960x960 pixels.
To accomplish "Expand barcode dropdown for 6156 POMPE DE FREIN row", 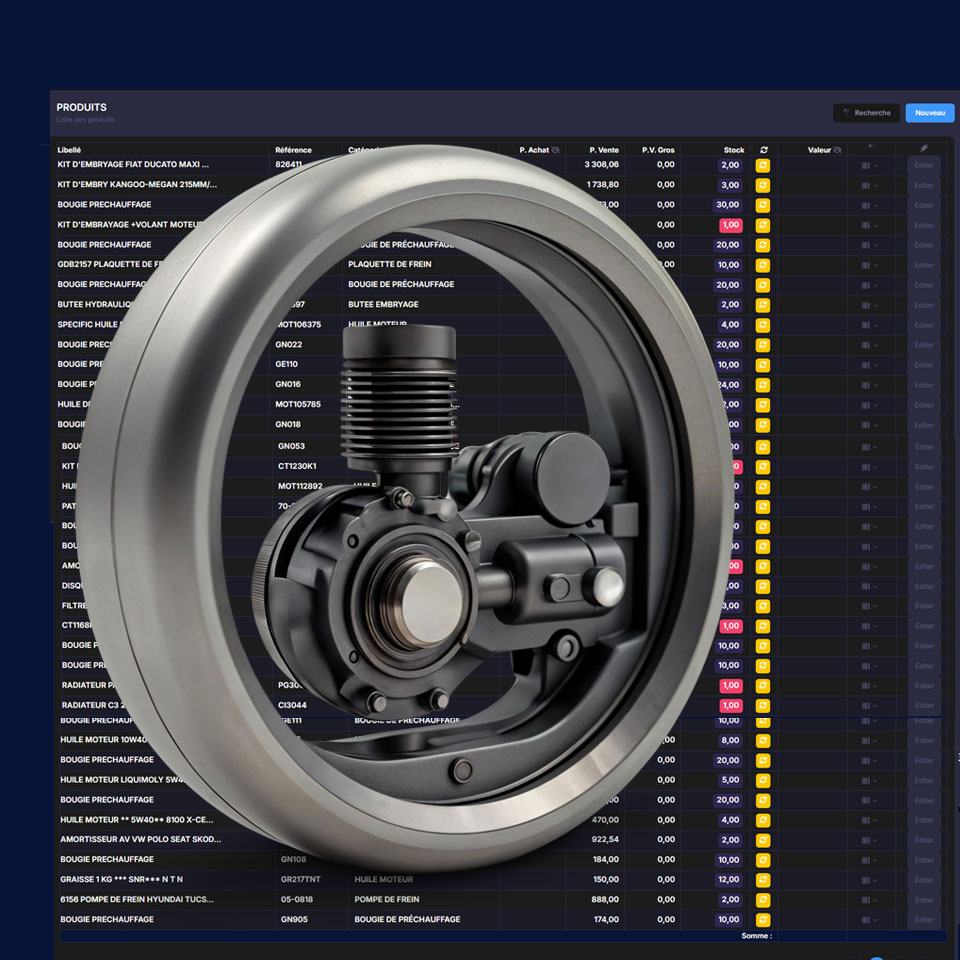I will point(869,899).
